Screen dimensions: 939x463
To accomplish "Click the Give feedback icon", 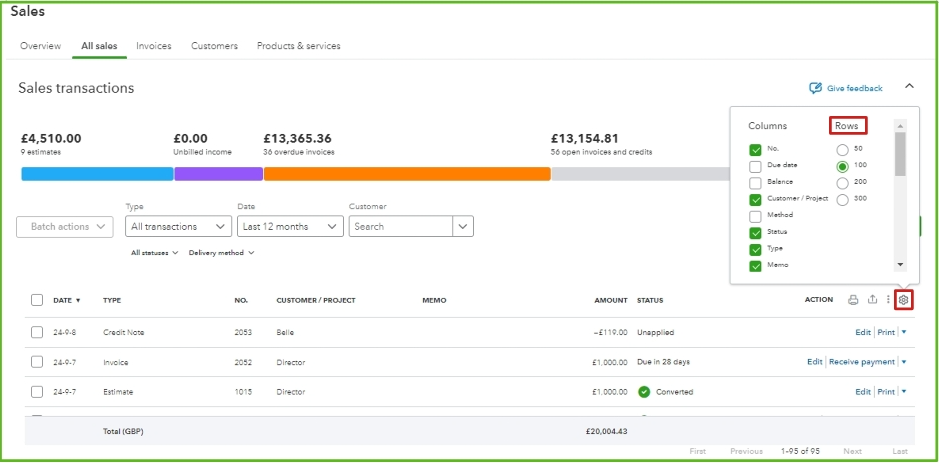I will [815, 88].
